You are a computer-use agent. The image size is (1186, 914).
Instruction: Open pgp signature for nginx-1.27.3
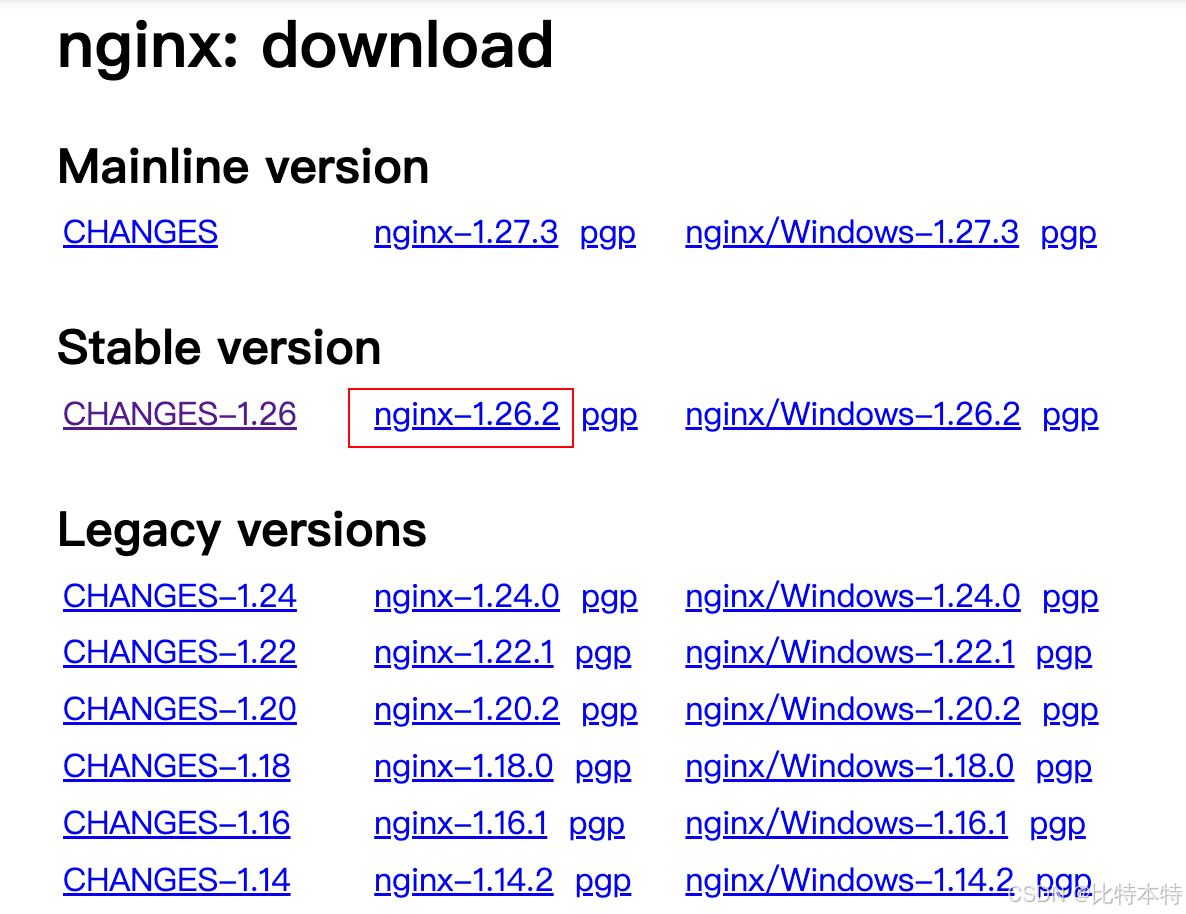pyautogui.click(x=607, y=234)
